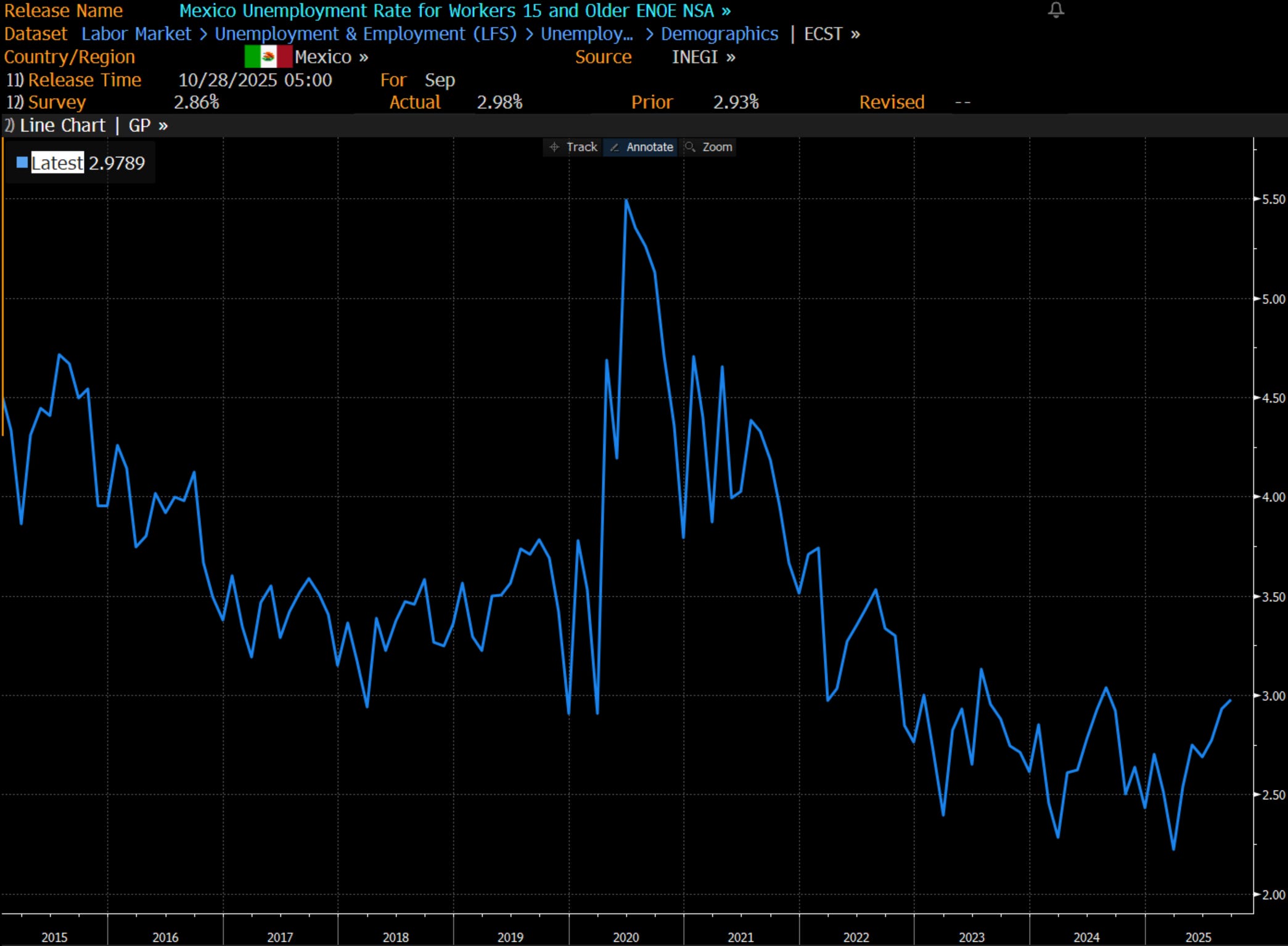Image resolution: width=1288 pixels, height=946 pixels.
Task: Open Unemployment & Employment (LFS) breadcrumb
Action: pos(365,34)
